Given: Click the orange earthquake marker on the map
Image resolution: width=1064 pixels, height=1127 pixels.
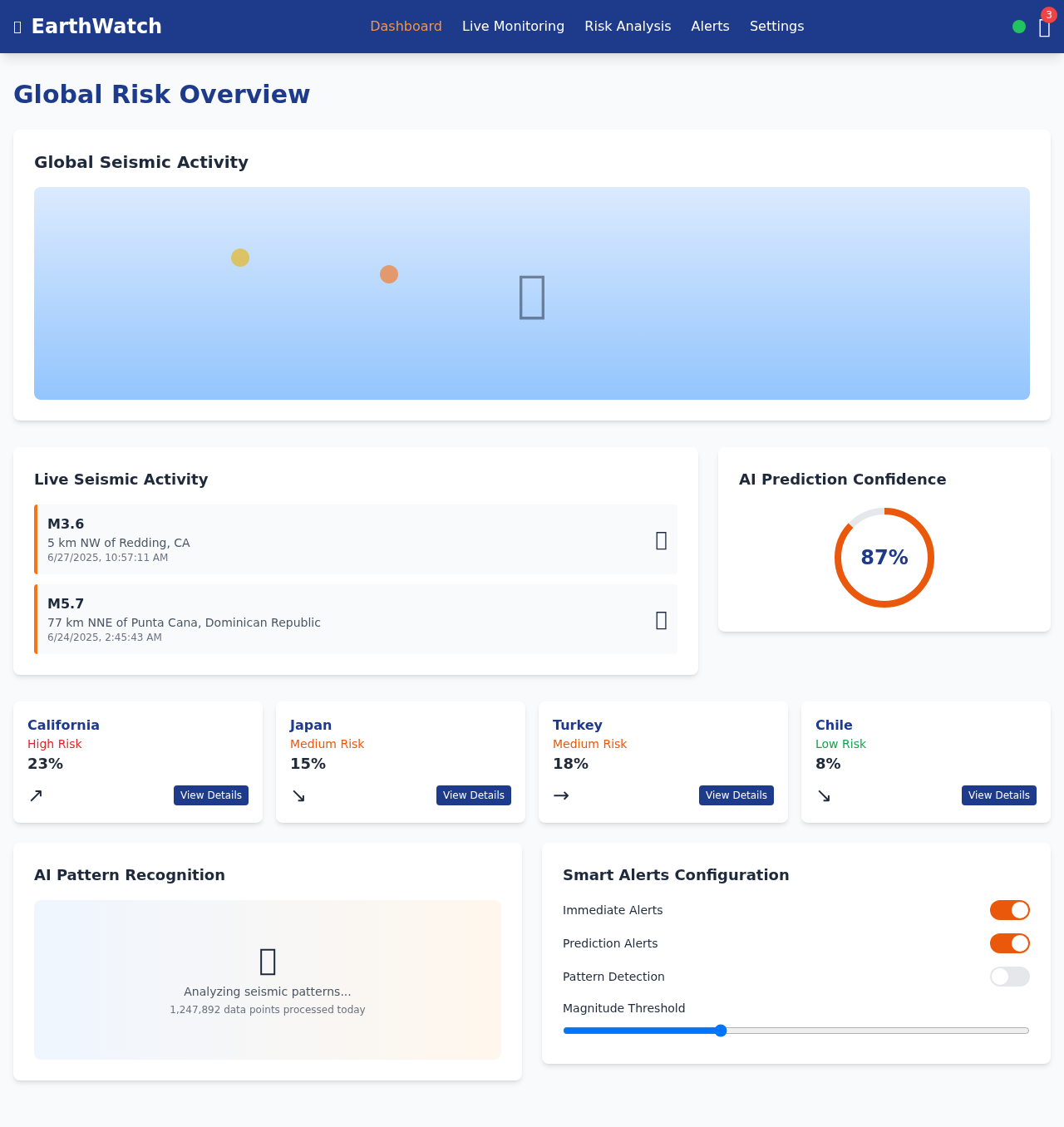Looking at the screenshot, I should pyautogui.click(x=388, y=274).
